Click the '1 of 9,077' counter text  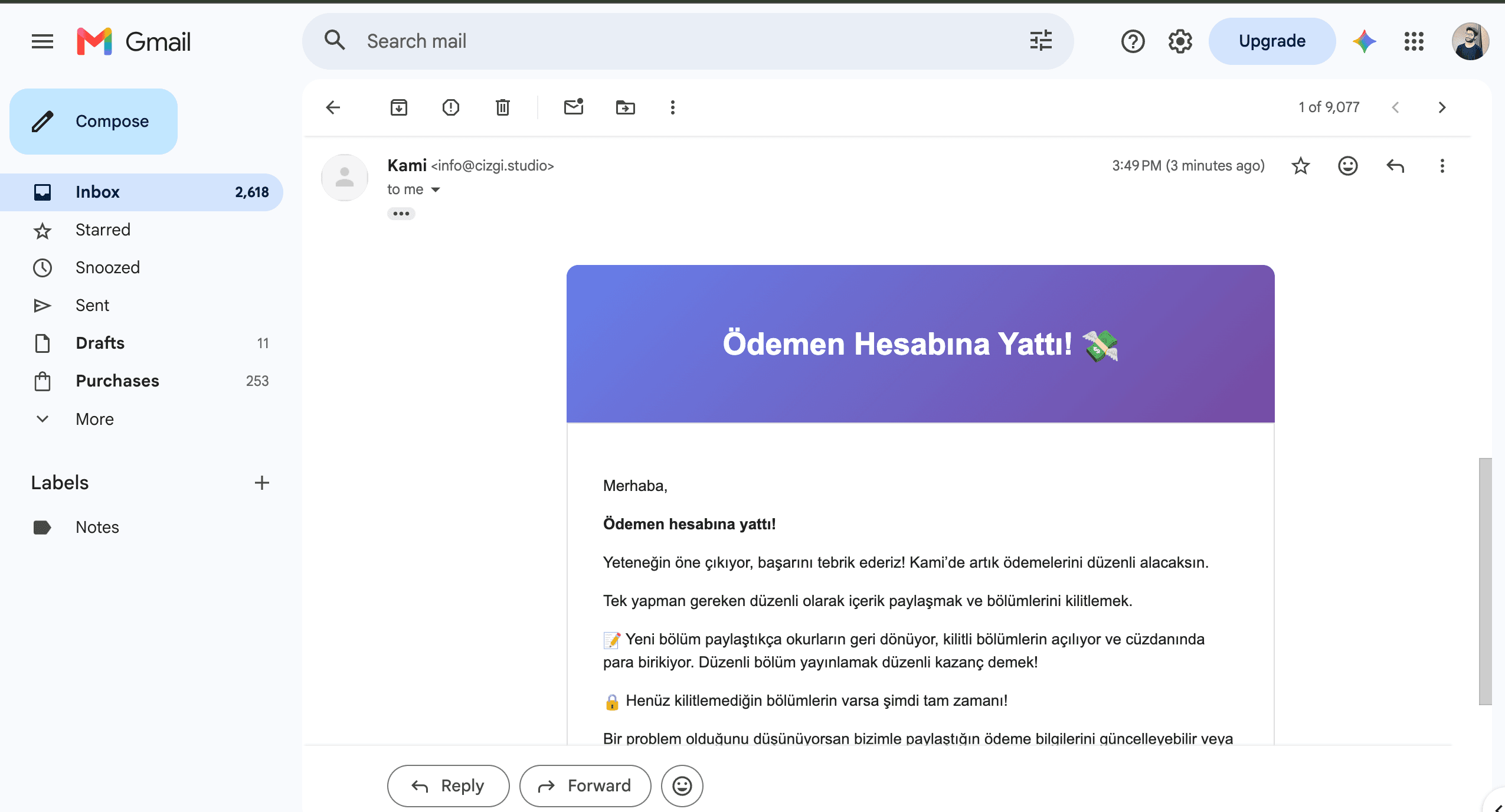coord(1329,107)
